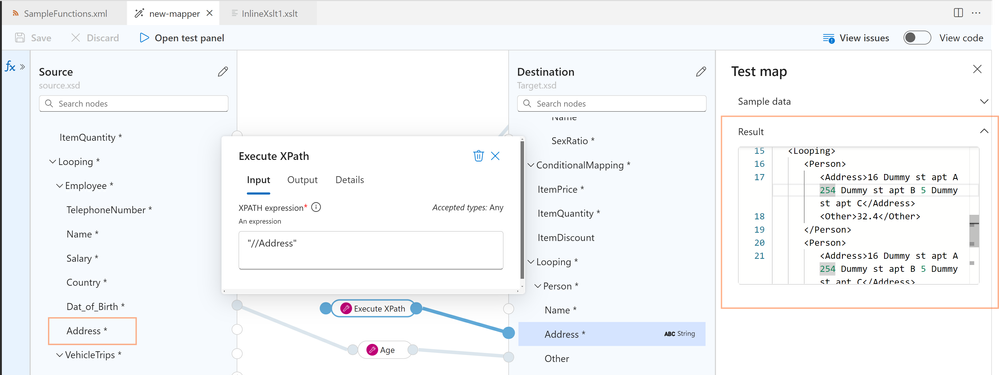This screenshot has width=999, height=375.
Task: Select destination ItemPrice node
Action: (561, 190)
